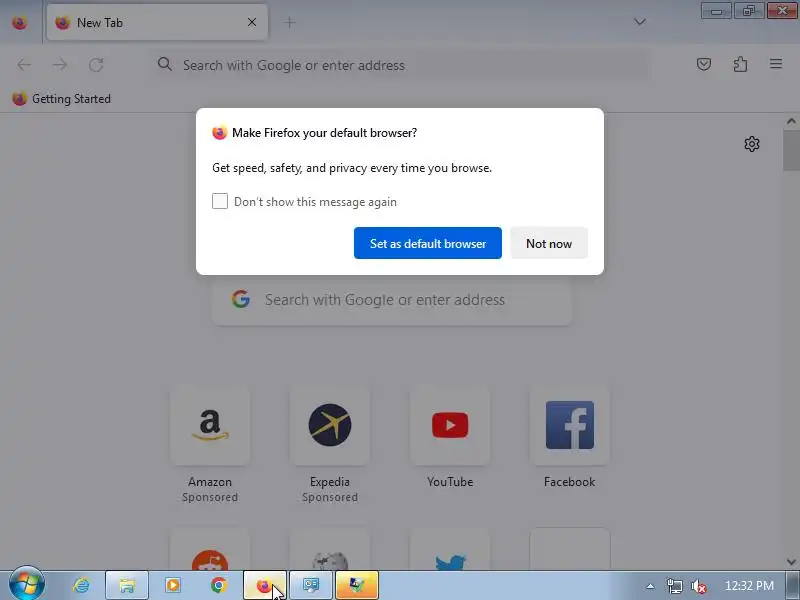Viewport: 800px width, 600px height.
Task: Click Set as default browser button
Action: click(428, 243)
